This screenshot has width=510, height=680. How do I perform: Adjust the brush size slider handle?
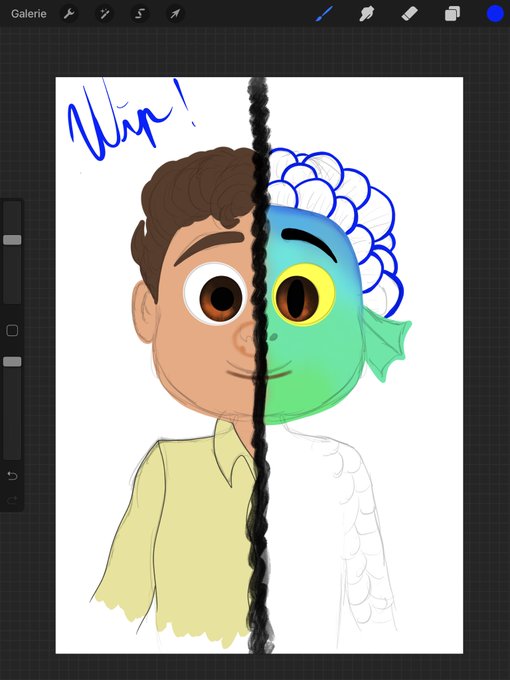pyautogui.click(x=12, y=240)
